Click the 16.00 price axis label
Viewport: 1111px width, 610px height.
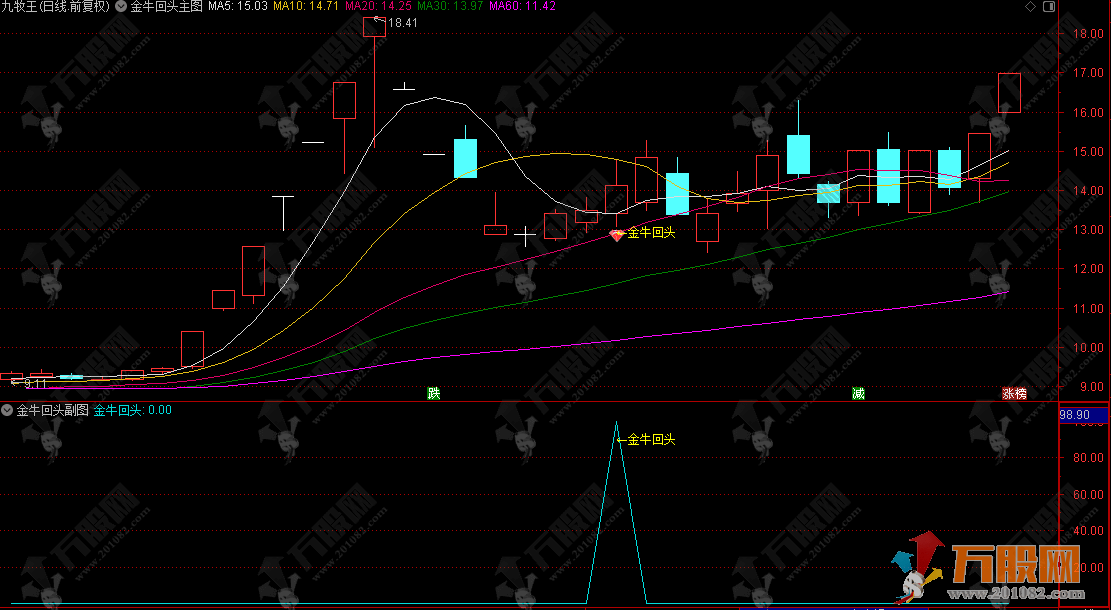point(1088,113)
